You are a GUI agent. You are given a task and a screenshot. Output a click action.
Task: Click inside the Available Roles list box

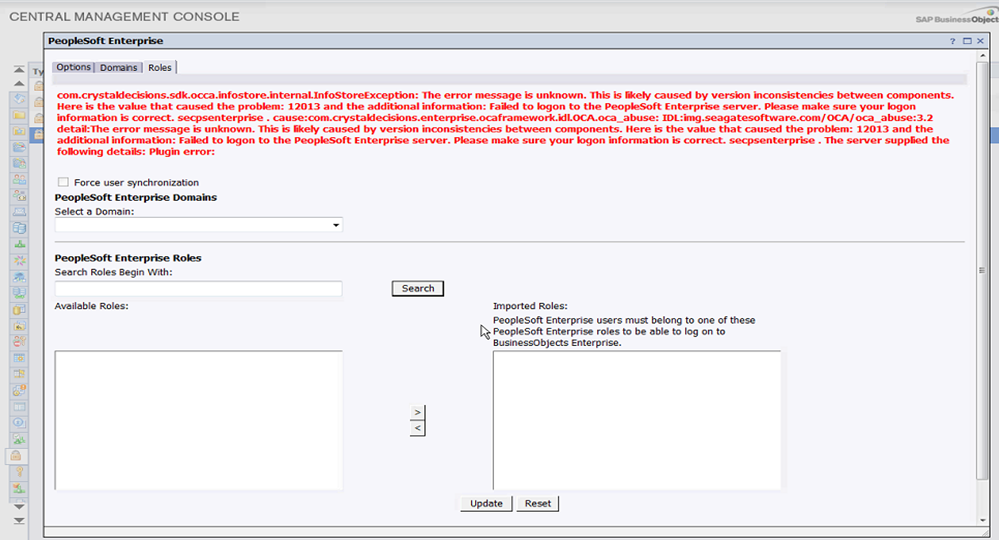198,420
